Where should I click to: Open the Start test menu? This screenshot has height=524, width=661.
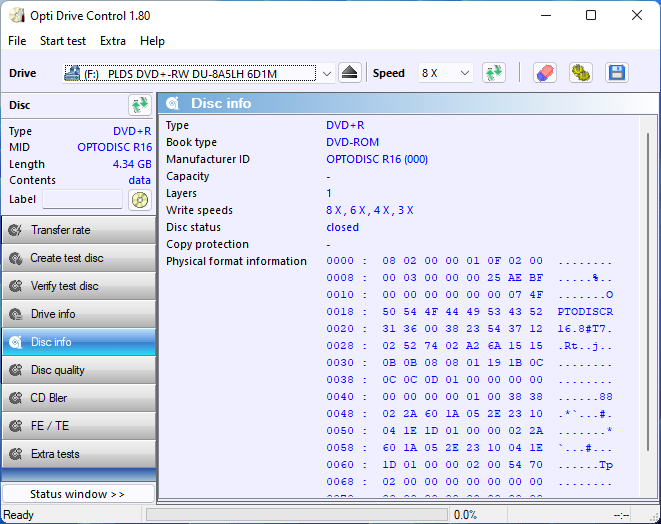63,41
